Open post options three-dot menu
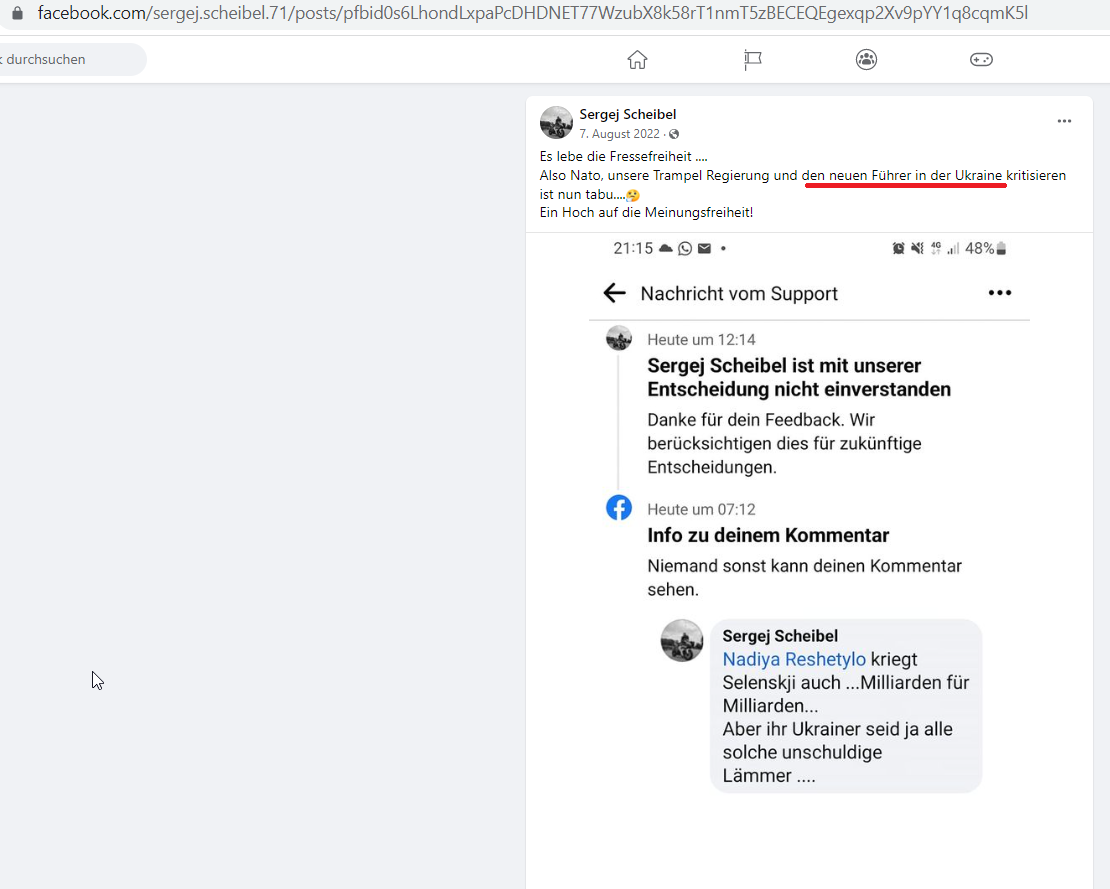Image resolution: width=1110 pixels, height=889 pixels. tap(1064, 121)
